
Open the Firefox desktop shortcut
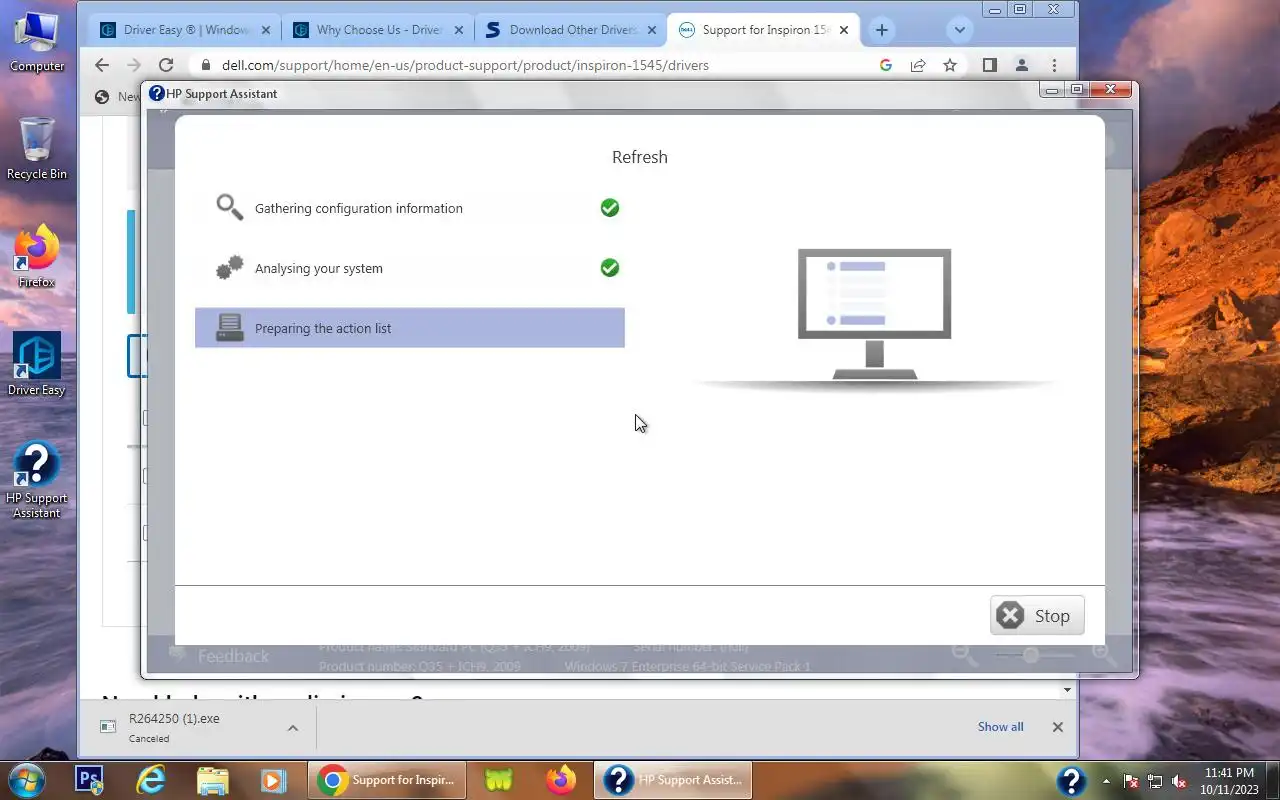[37, 258]
